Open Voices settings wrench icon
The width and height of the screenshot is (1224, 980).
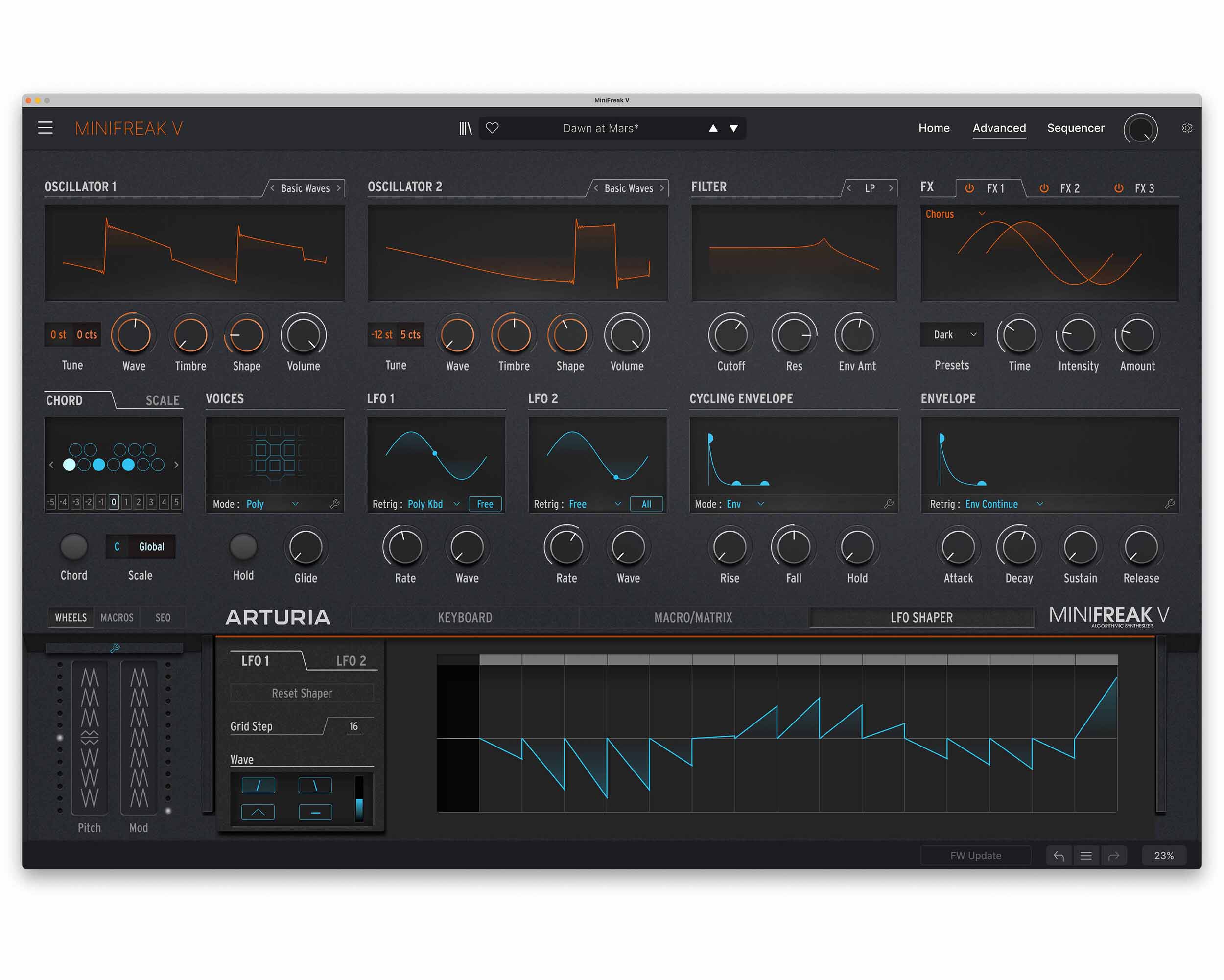[335, 503]
